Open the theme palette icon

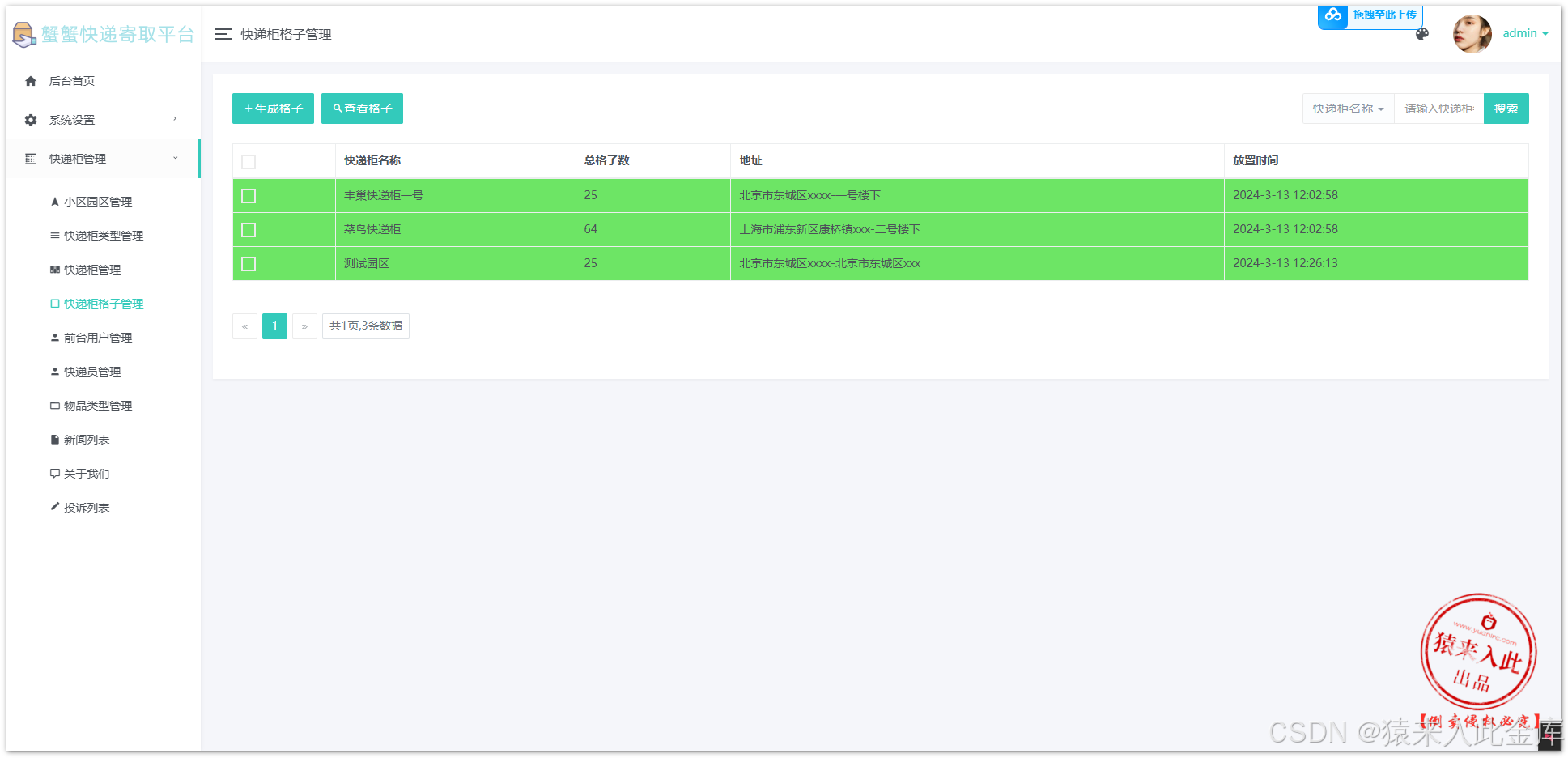[x=1421, y=34]
